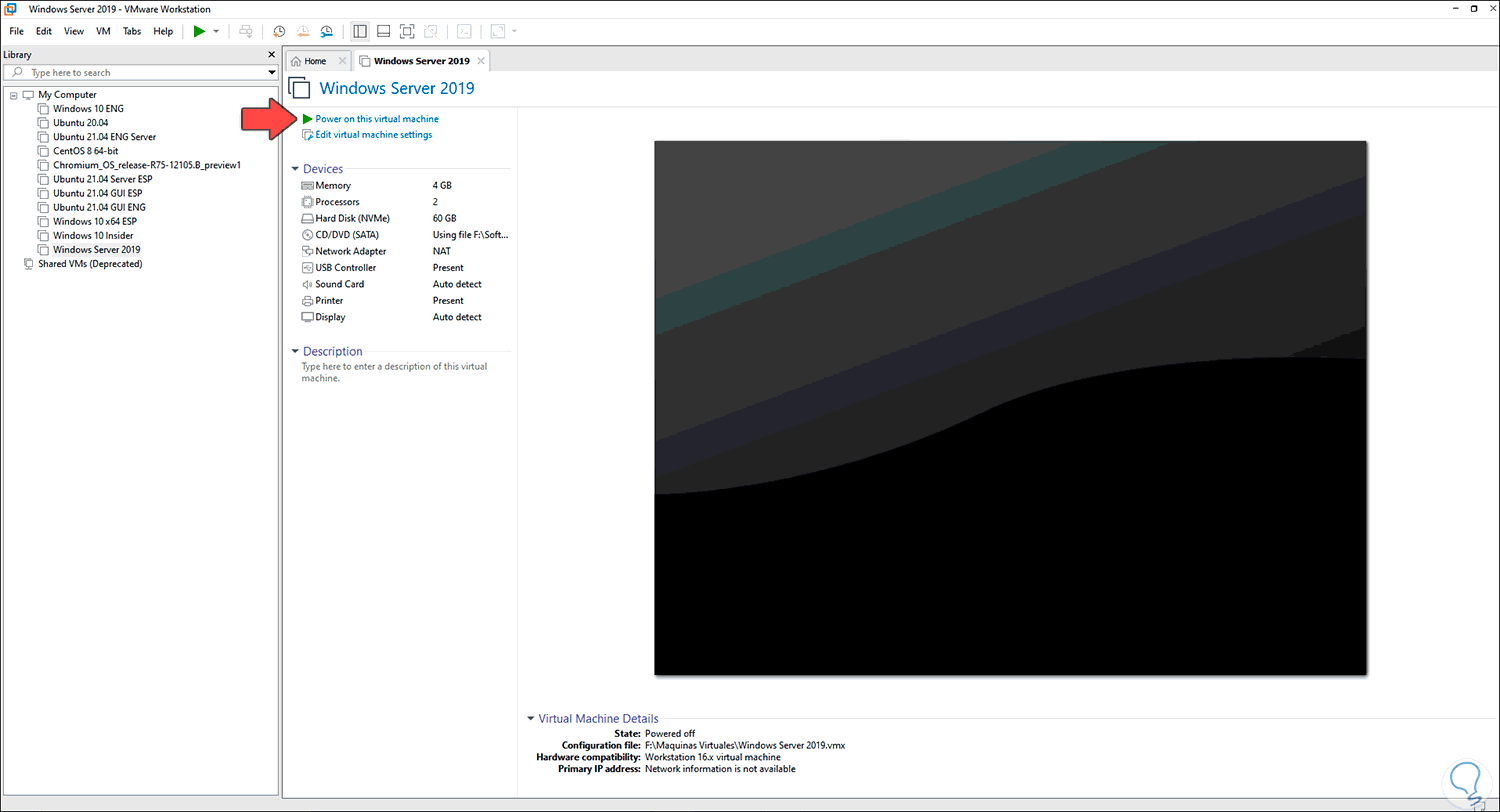Click the configuration file path text
Image resolution: width=1500 pixels, height=812 pixels.
pos(745,746)
